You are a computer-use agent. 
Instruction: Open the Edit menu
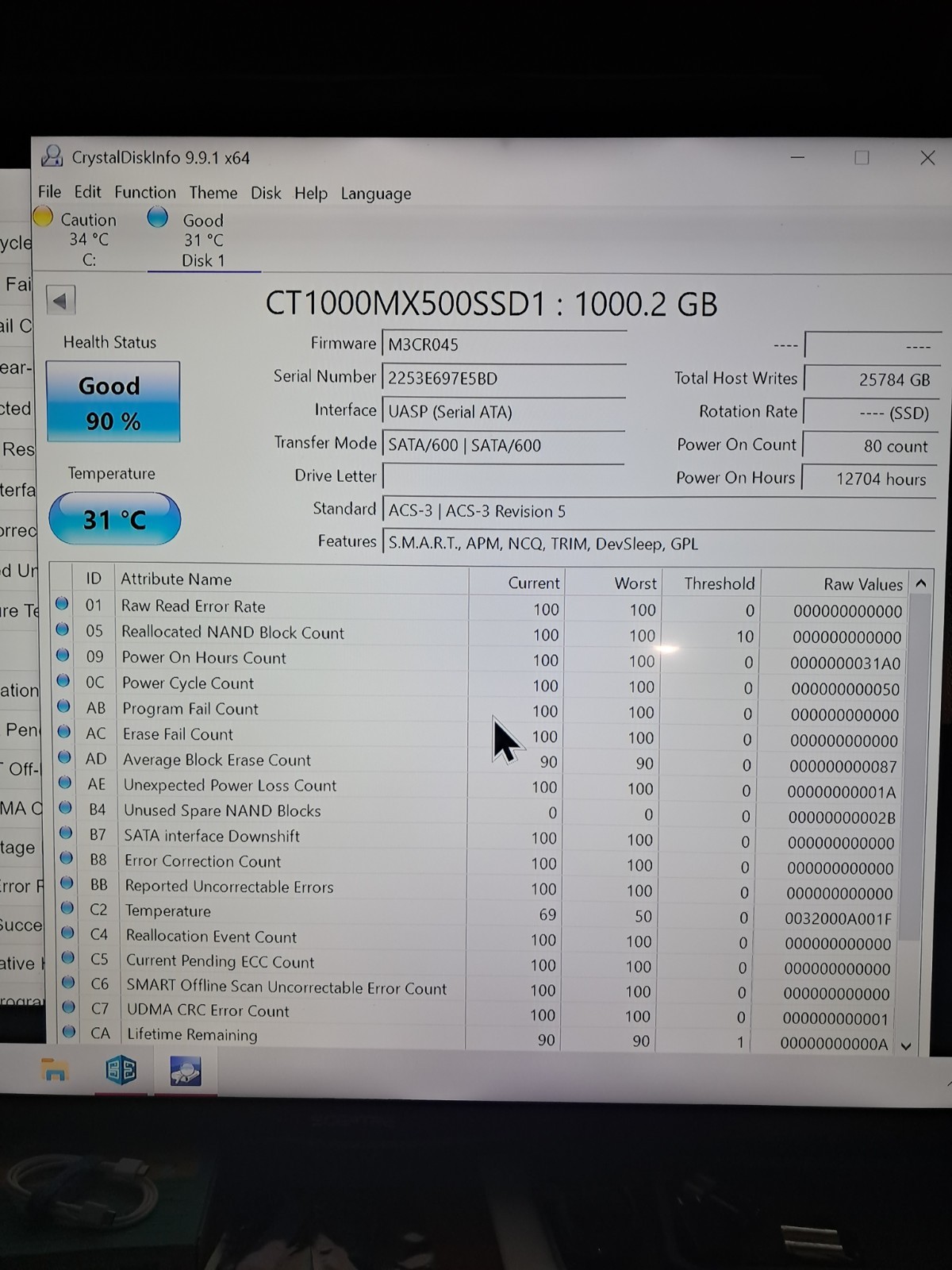click(87, 191)
